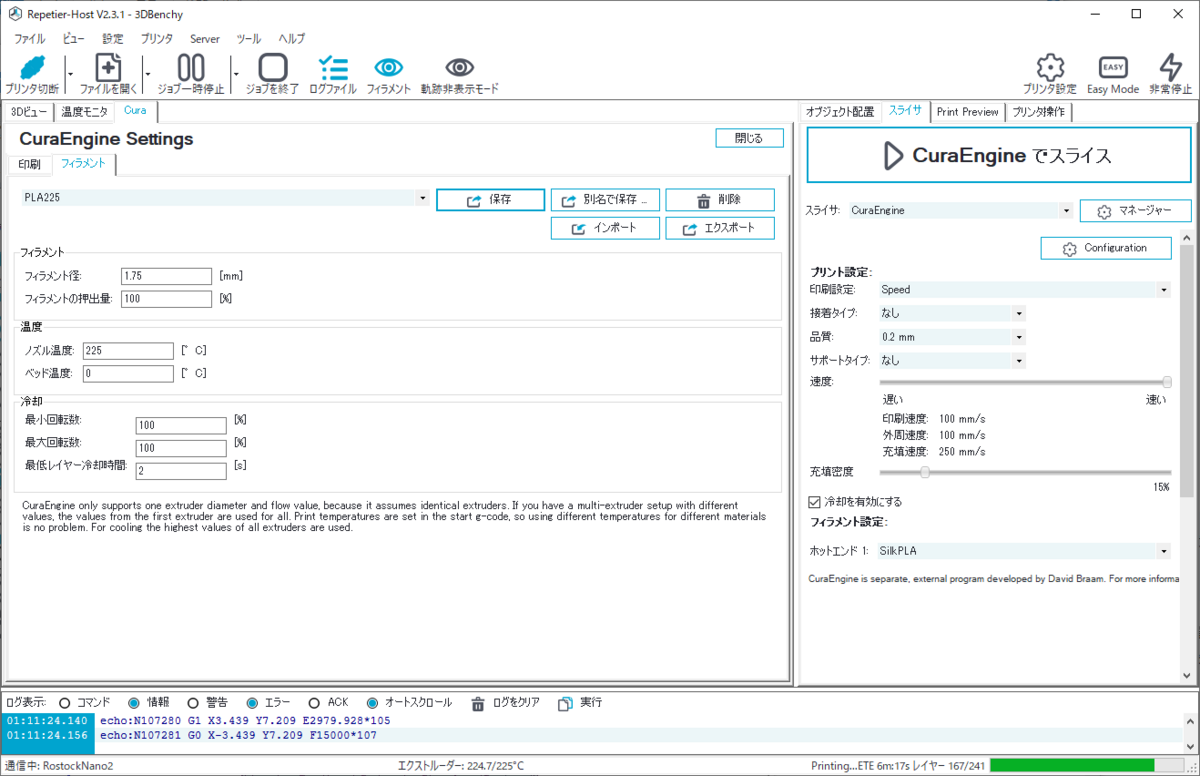
Task: Save the filament profile with 保存
Action: pos(490,200)
